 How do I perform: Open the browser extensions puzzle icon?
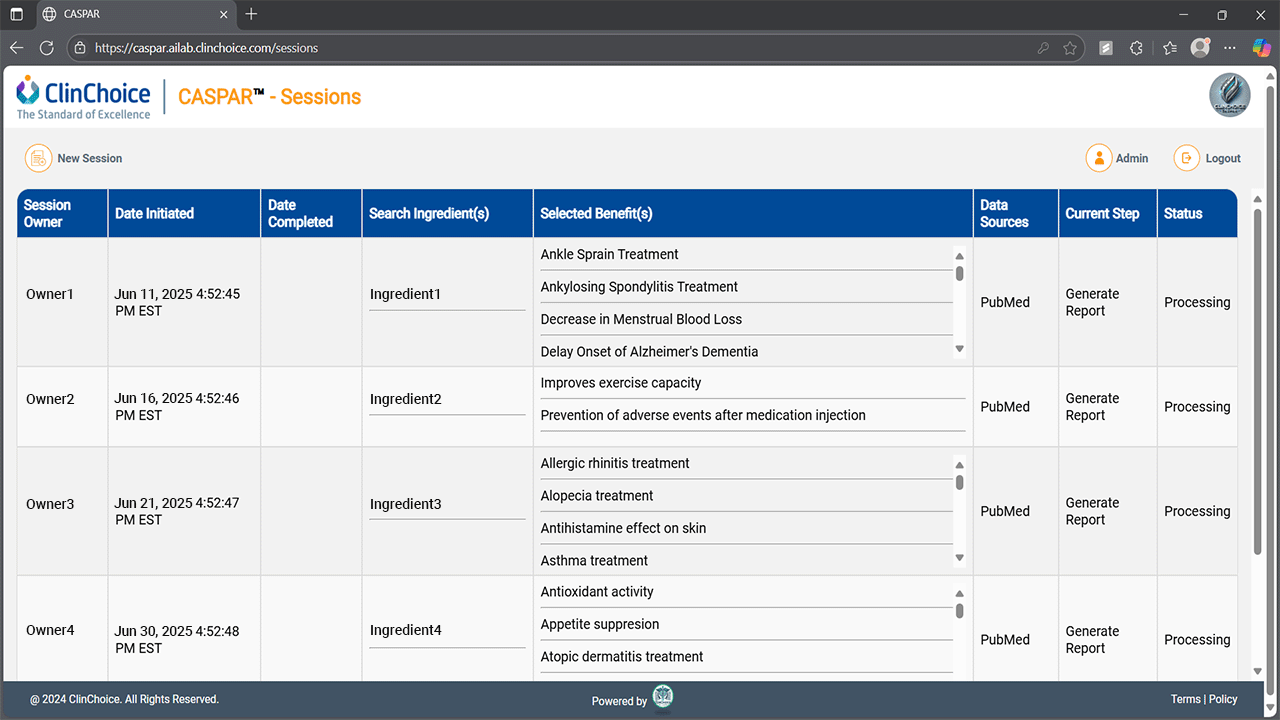coord(1136,48)
